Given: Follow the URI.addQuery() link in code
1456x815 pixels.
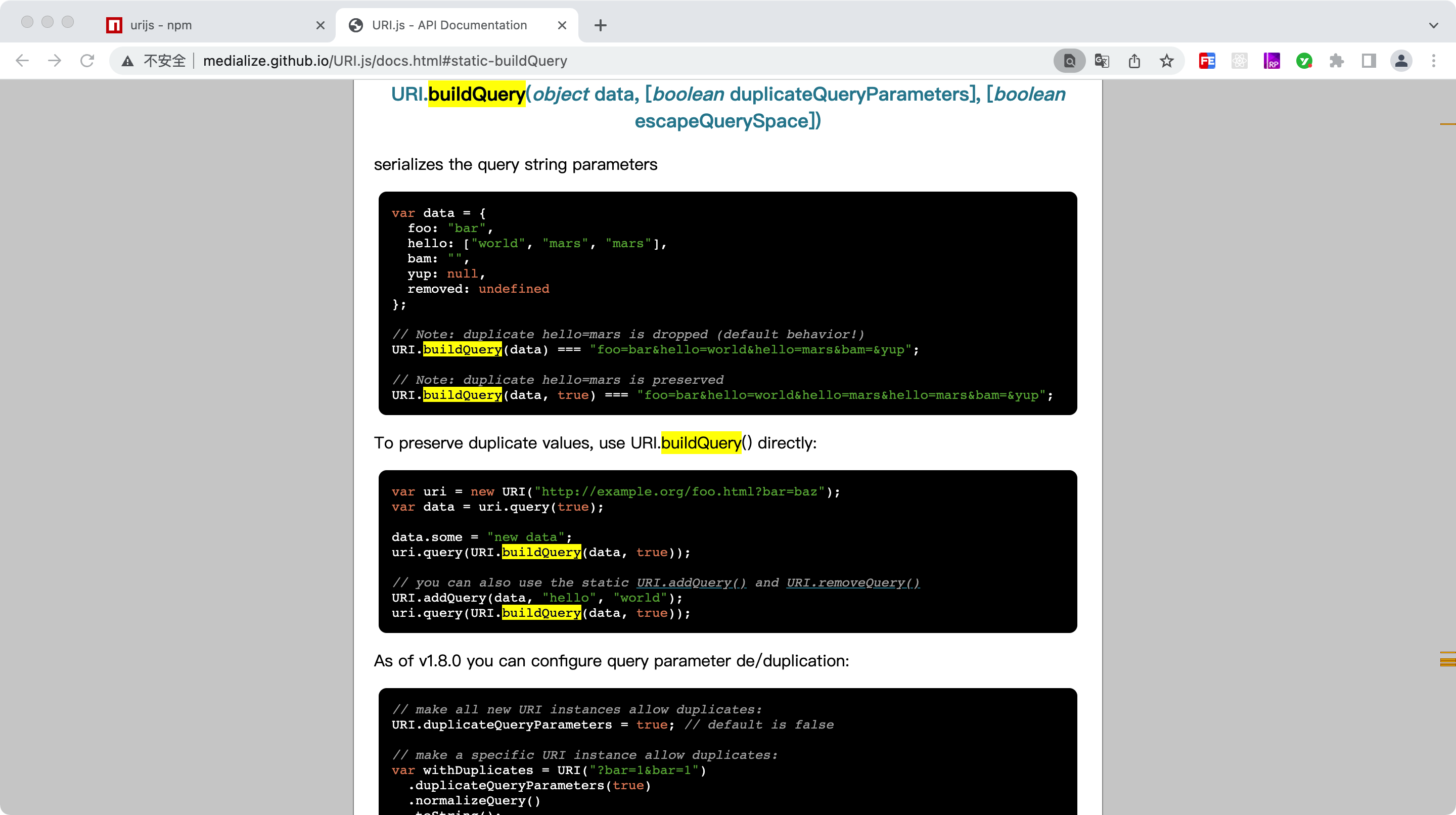Looking at the screenshot, I should click(x=691, y=582).
